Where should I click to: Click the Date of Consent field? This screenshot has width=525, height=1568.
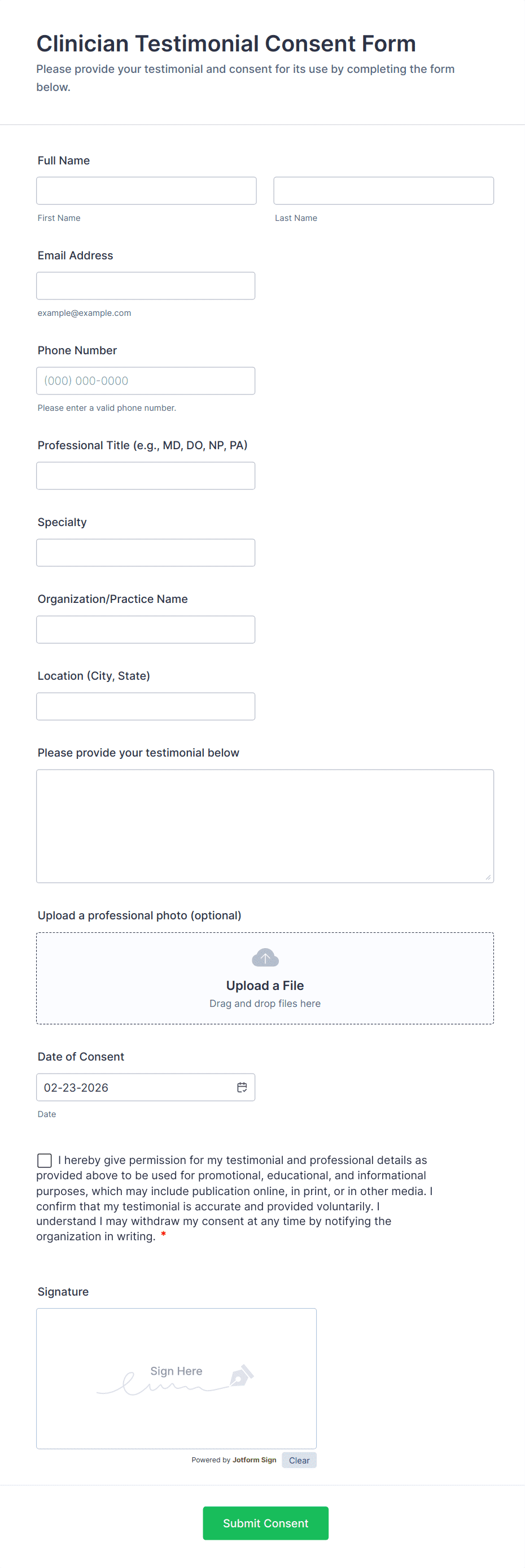pos(134,1087)
